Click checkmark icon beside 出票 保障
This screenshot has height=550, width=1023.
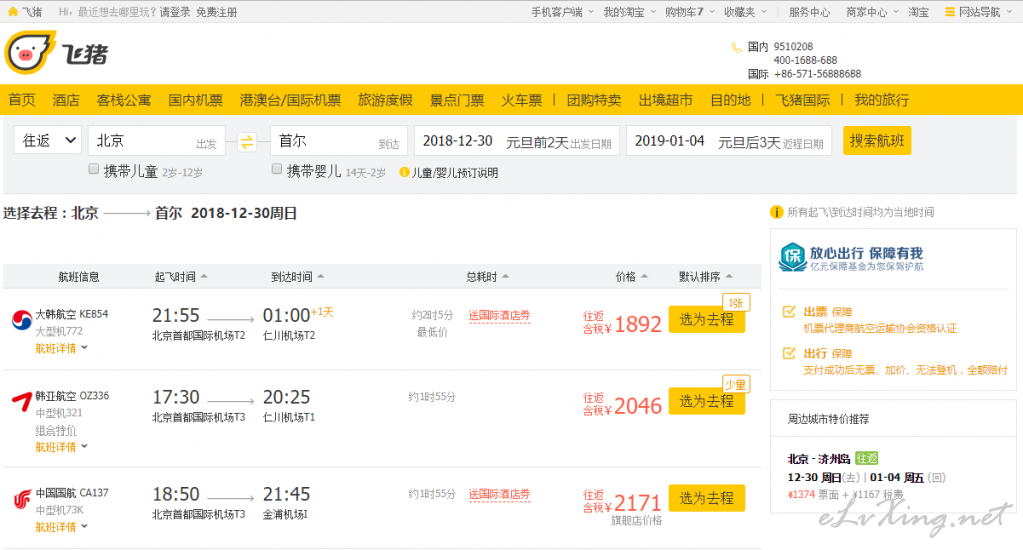[789, 312]
